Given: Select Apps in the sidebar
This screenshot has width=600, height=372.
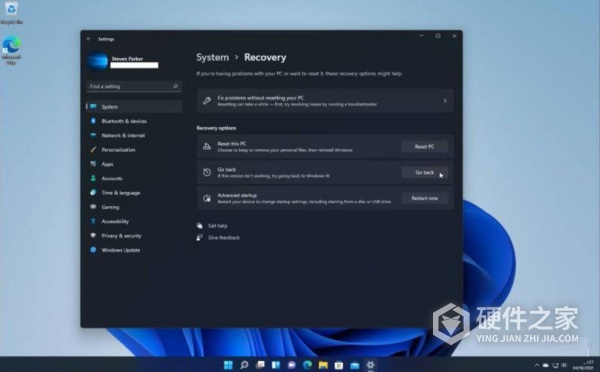Looking at the screenshot, I should tap(134, 164).
